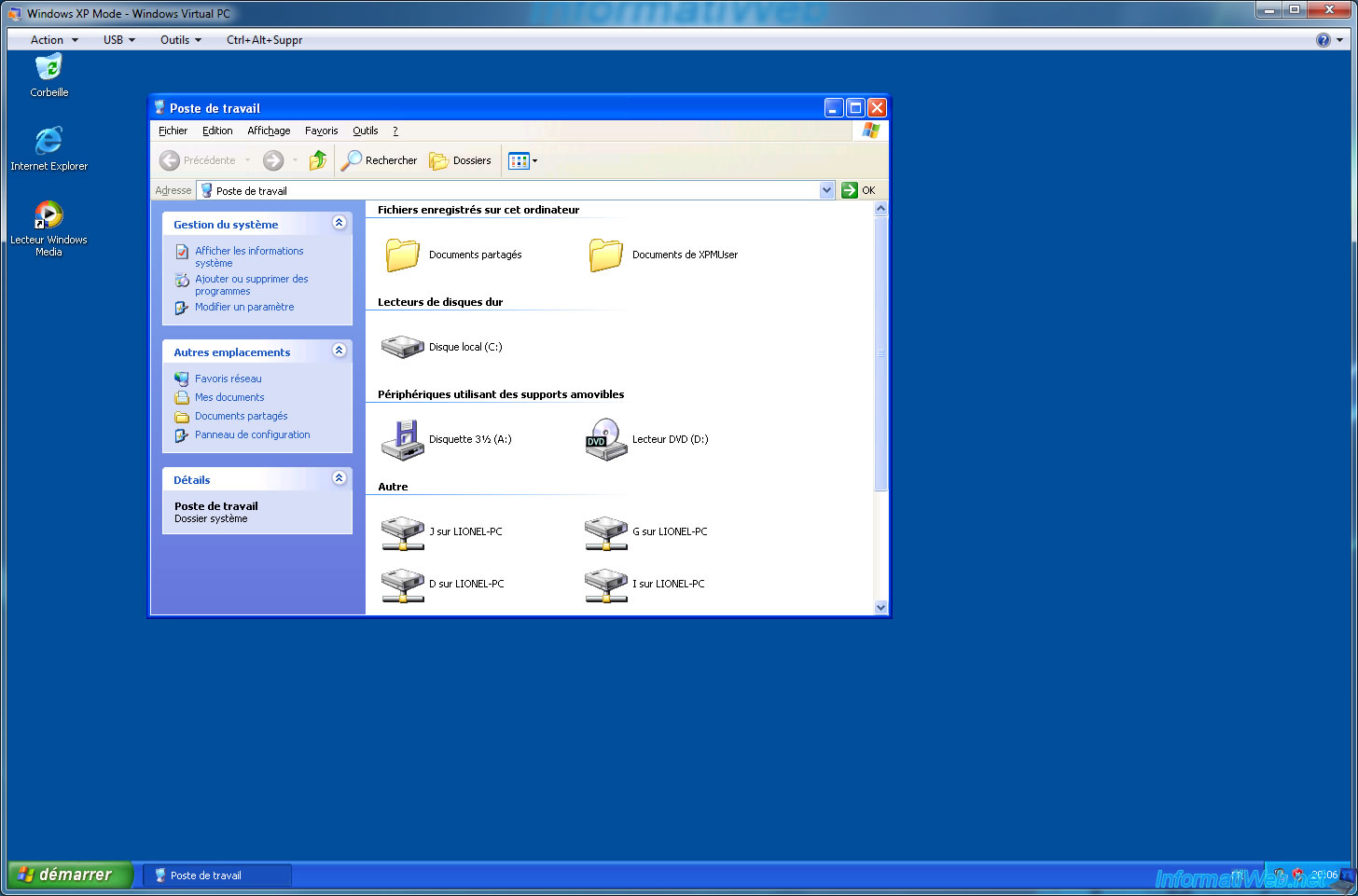Open the Fichier menu
The image size is (1358, 896).
[173, 131]
